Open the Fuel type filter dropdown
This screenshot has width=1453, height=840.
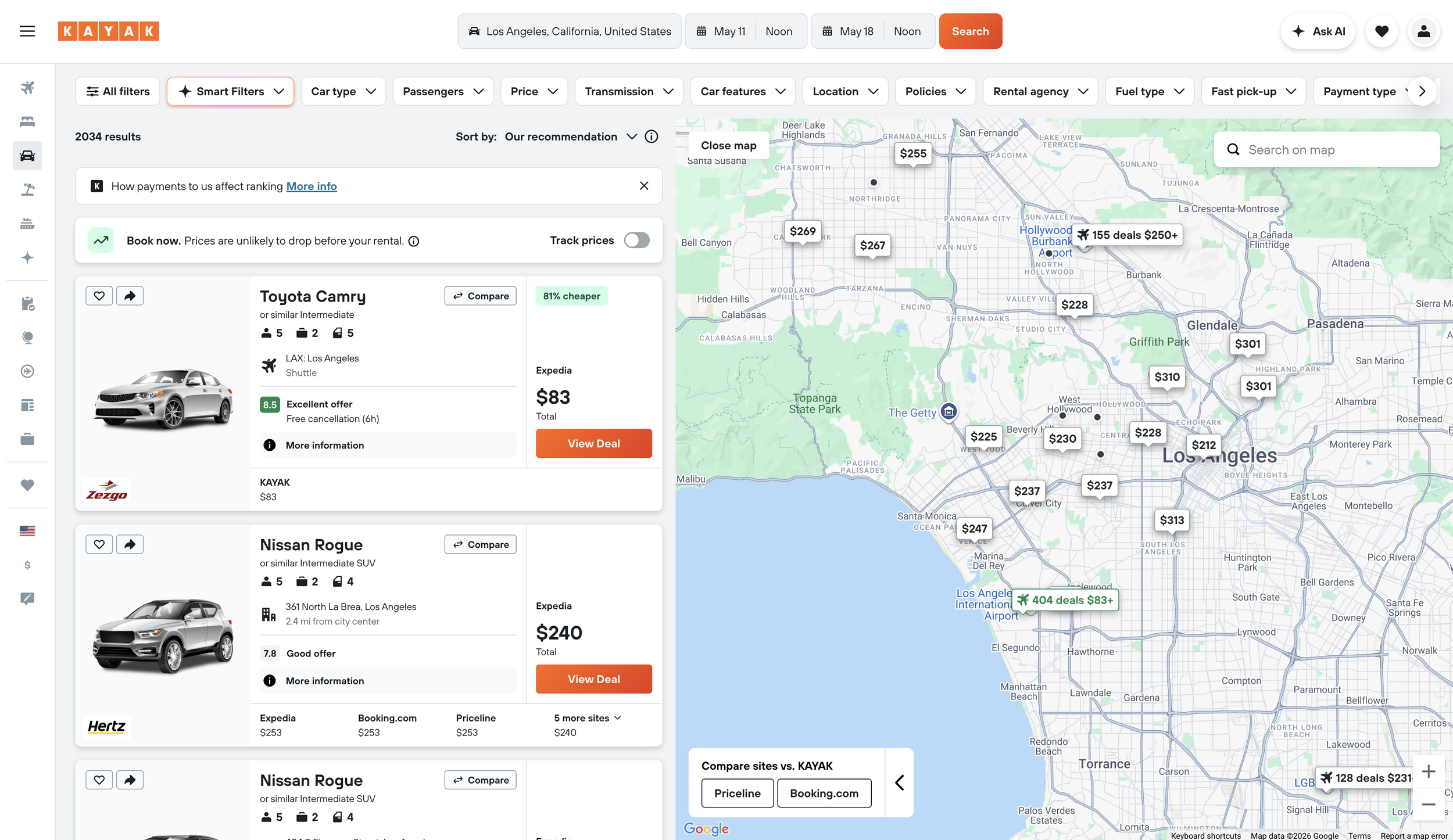[1150, 92]
